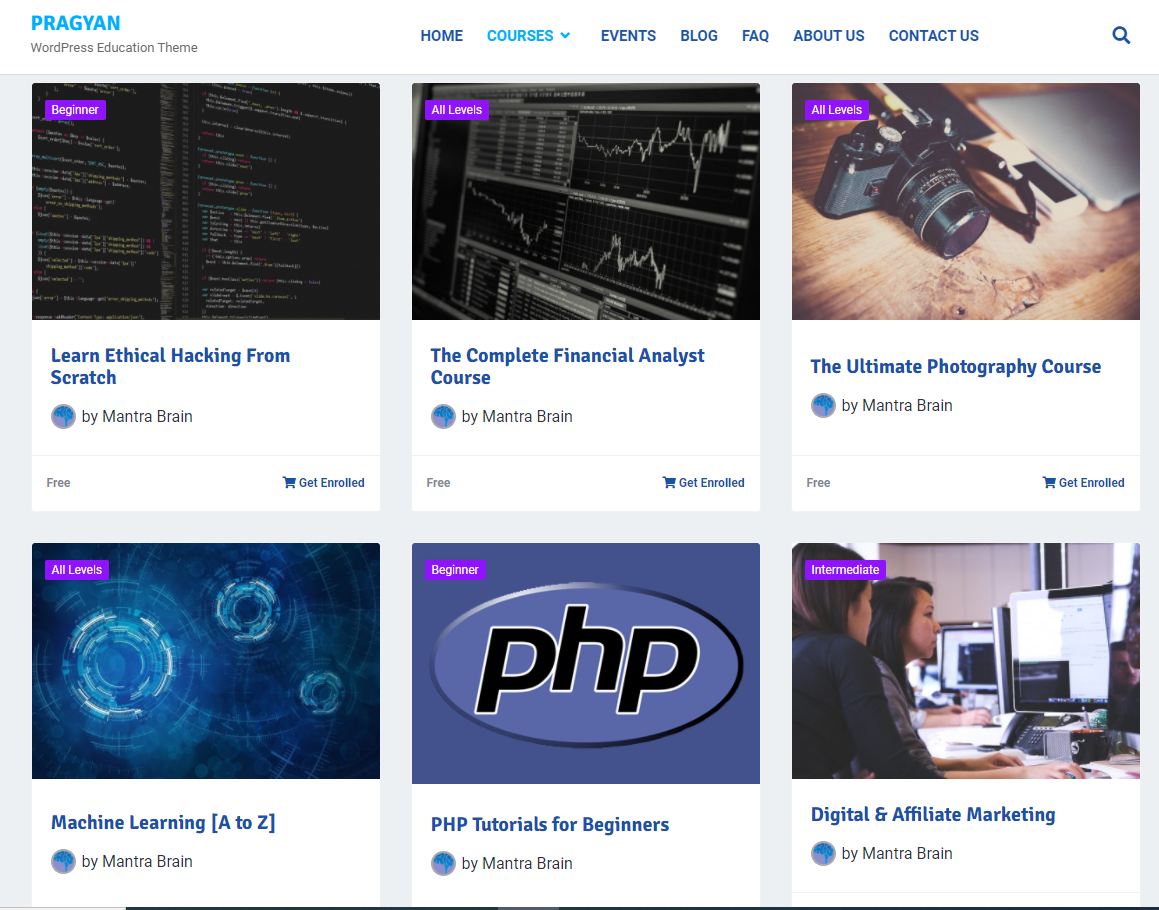Click author avatar on Ethical Hacking card
Viewport: 1159px width, 910px height.
coord(63,416)
